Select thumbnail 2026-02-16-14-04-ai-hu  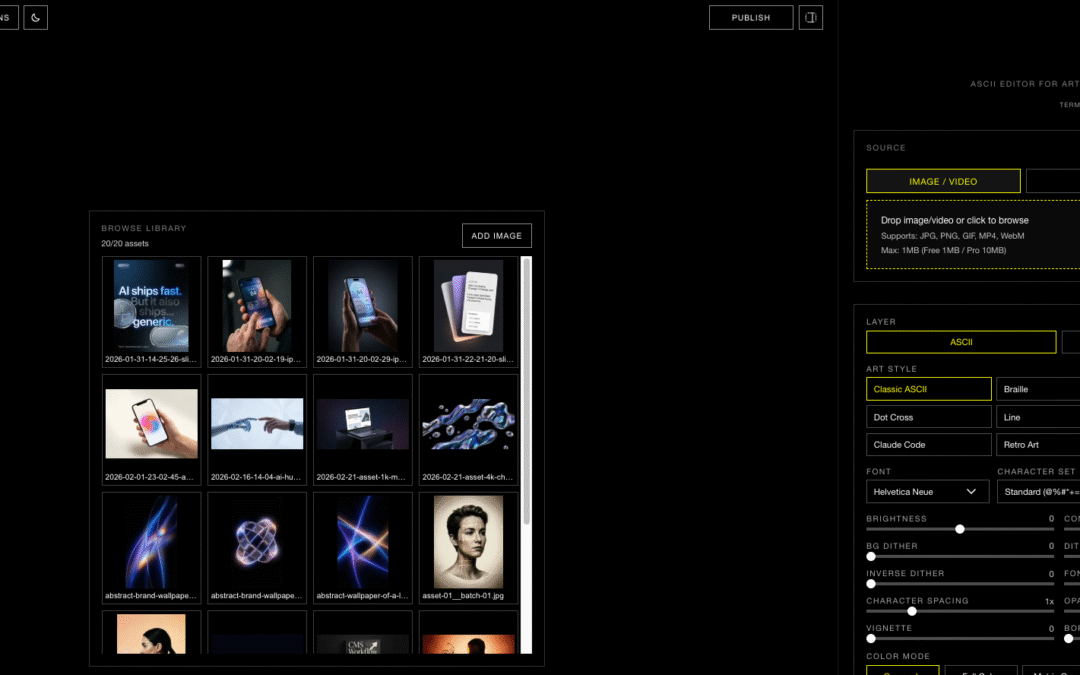257,430
